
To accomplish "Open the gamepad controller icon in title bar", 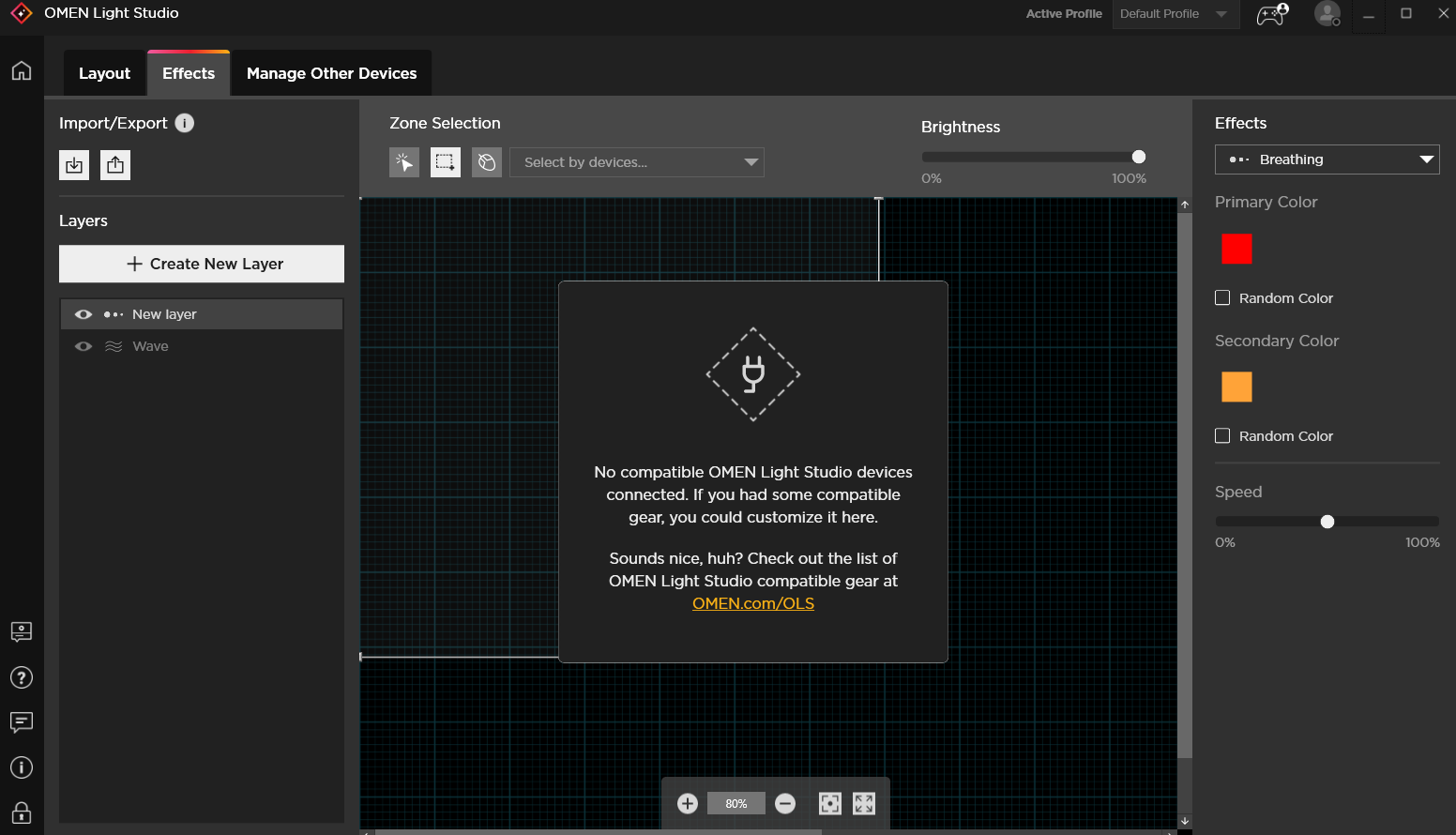I will point(1272,14).
